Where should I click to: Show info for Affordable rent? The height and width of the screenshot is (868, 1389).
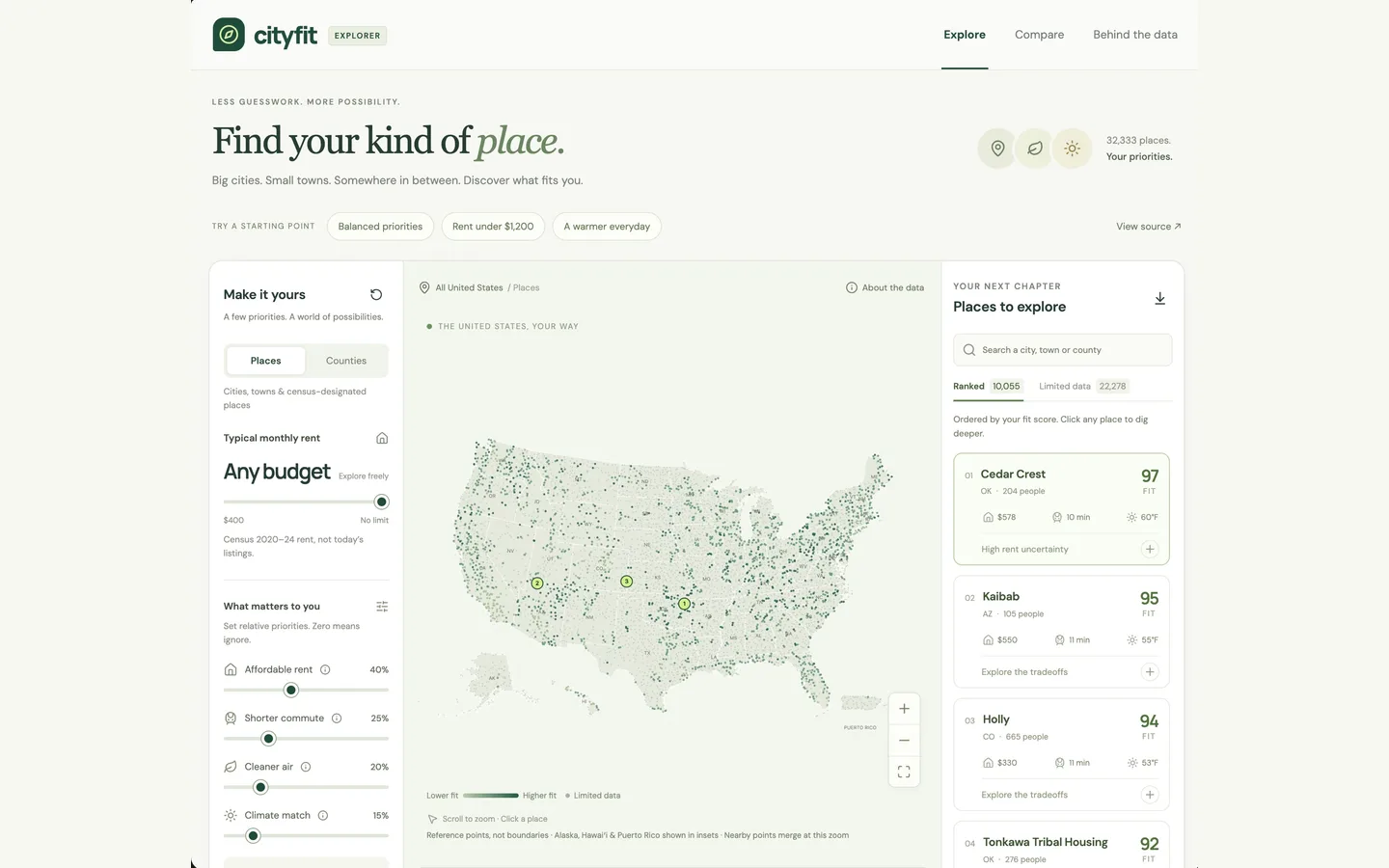[x=325, y=669]
